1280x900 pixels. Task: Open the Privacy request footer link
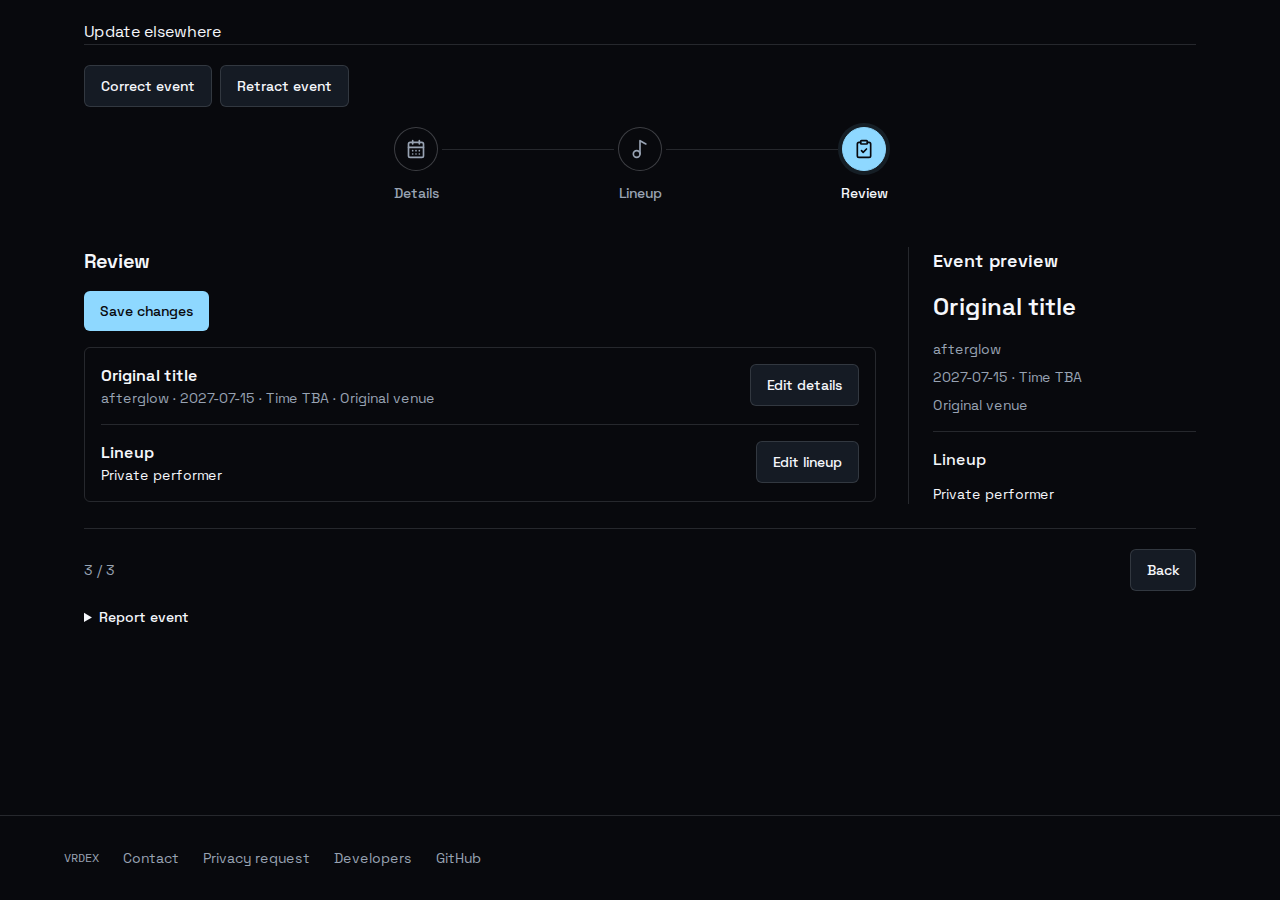coord(256,858)
